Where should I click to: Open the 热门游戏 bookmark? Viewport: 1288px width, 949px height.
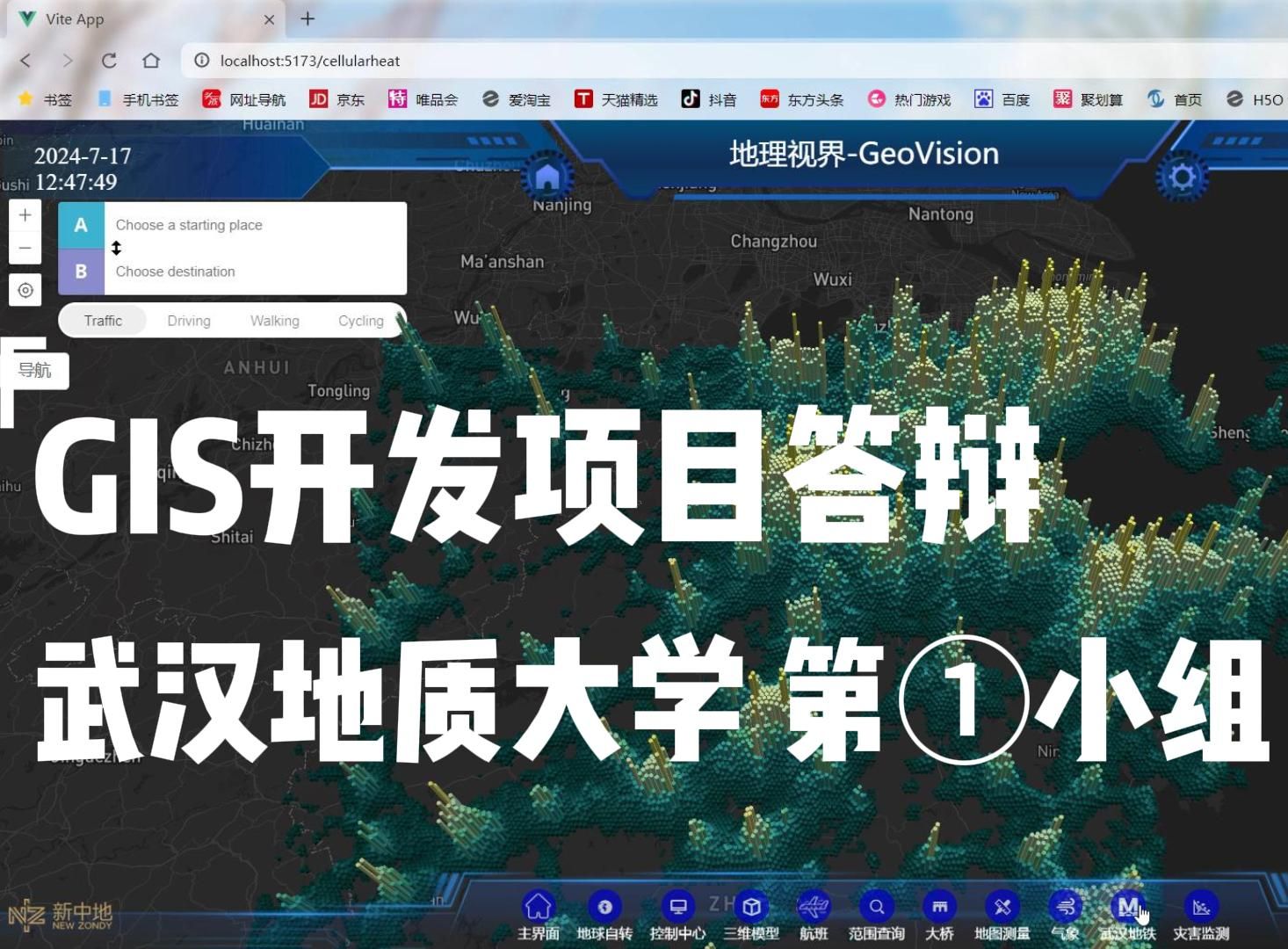909,99
